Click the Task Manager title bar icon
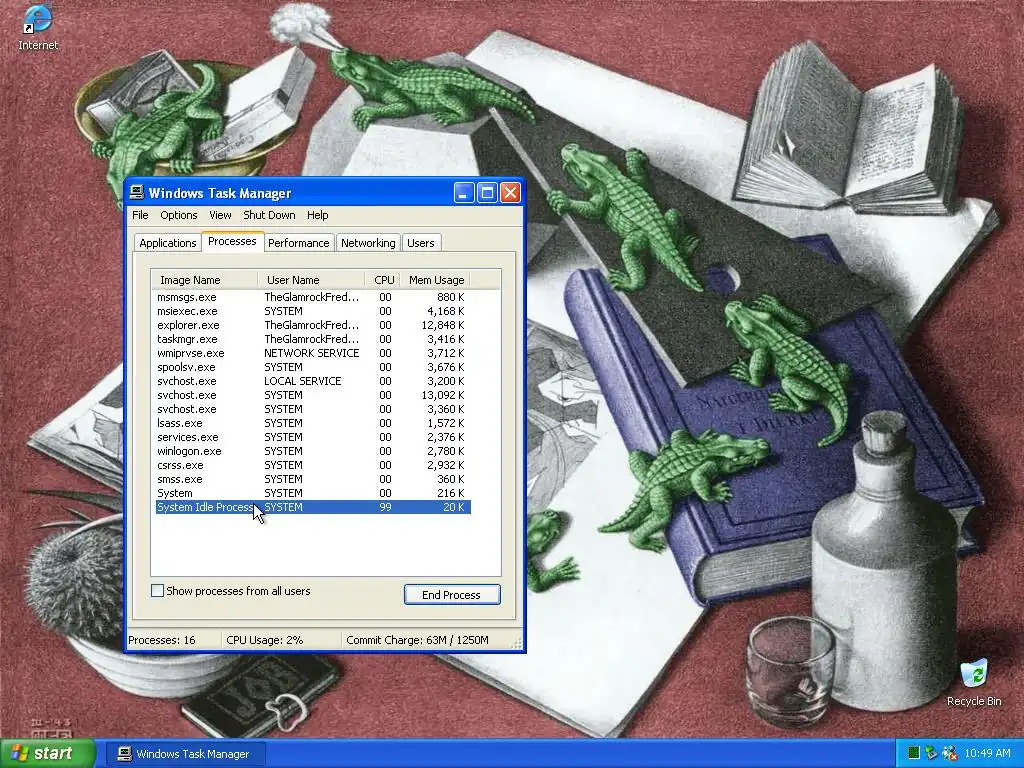Screen dimensions: 1024x768 click(x=136, y=192)
